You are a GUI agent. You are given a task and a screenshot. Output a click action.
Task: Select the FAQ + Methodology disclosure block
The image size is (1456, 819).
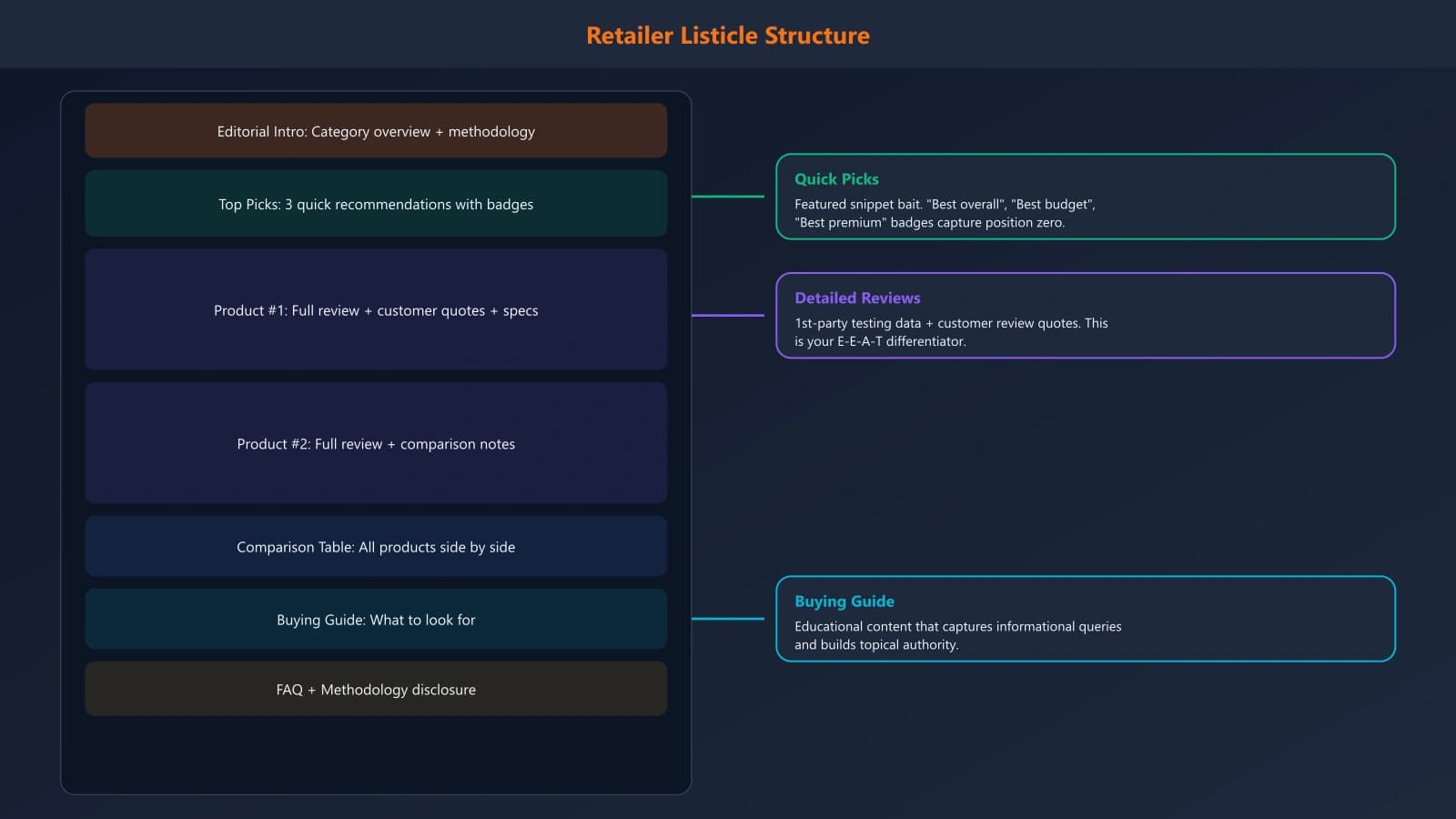click(x=376, y=689)
